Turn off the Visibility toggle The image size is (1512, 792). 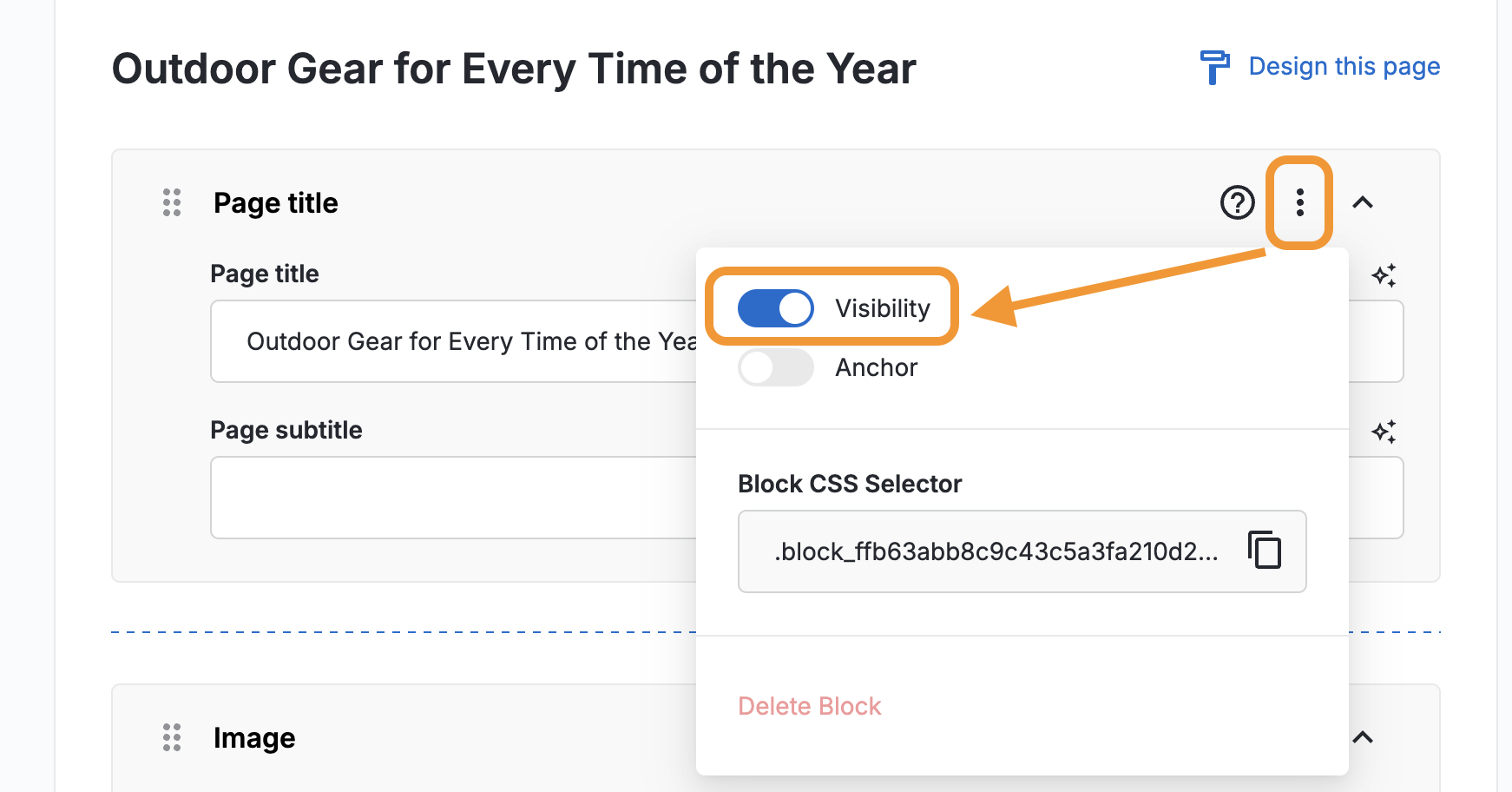click(x=775, y=308)
